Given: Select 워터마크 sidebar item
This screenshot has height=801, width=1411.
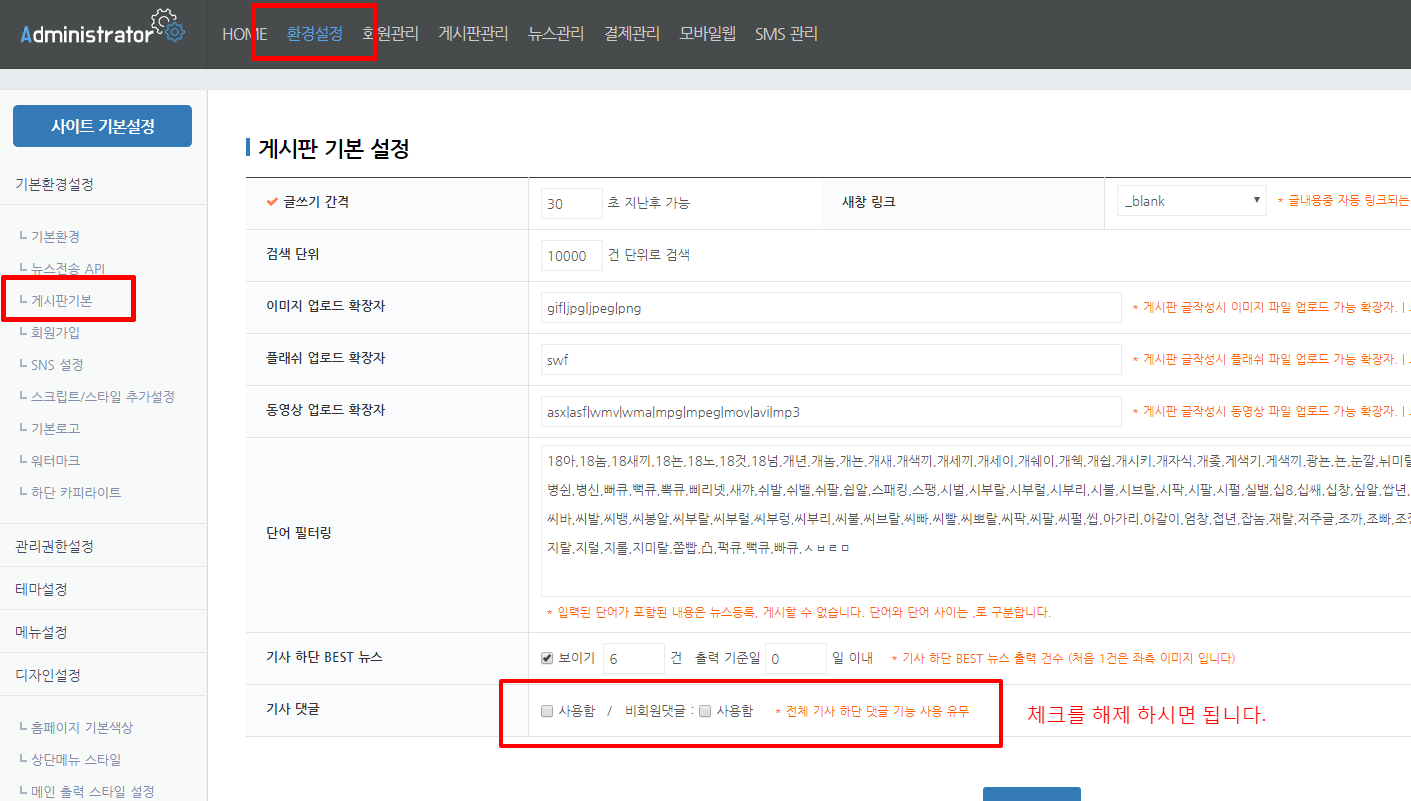Looking at the screenshot, I should click(x=55, y=460).
